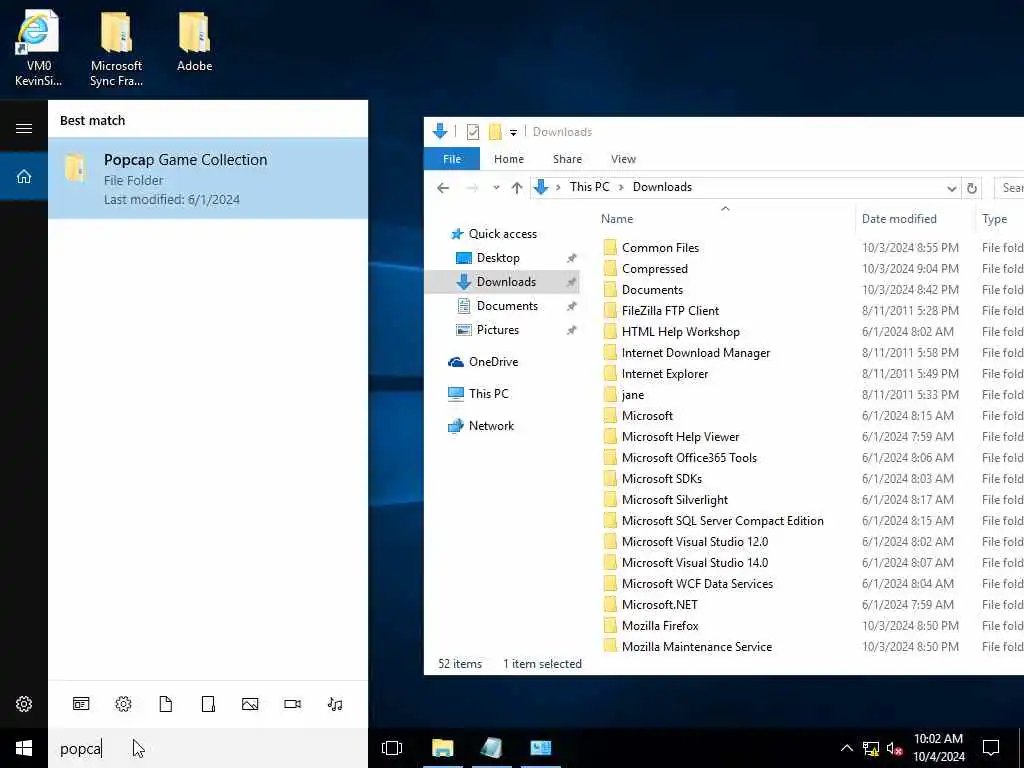This screenshot has width=1024, height=768.
Task: Select the Microsoft Visual Studio 14.0 folder
Action: [695, 562]
